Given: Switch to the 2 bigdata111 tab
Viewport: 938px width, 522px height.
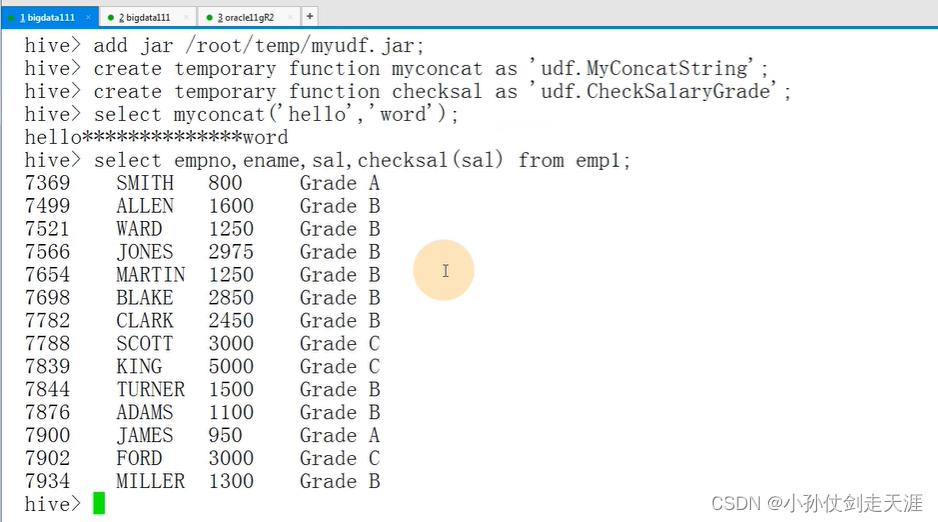Looking at the screenshot, I should [147, 17].
